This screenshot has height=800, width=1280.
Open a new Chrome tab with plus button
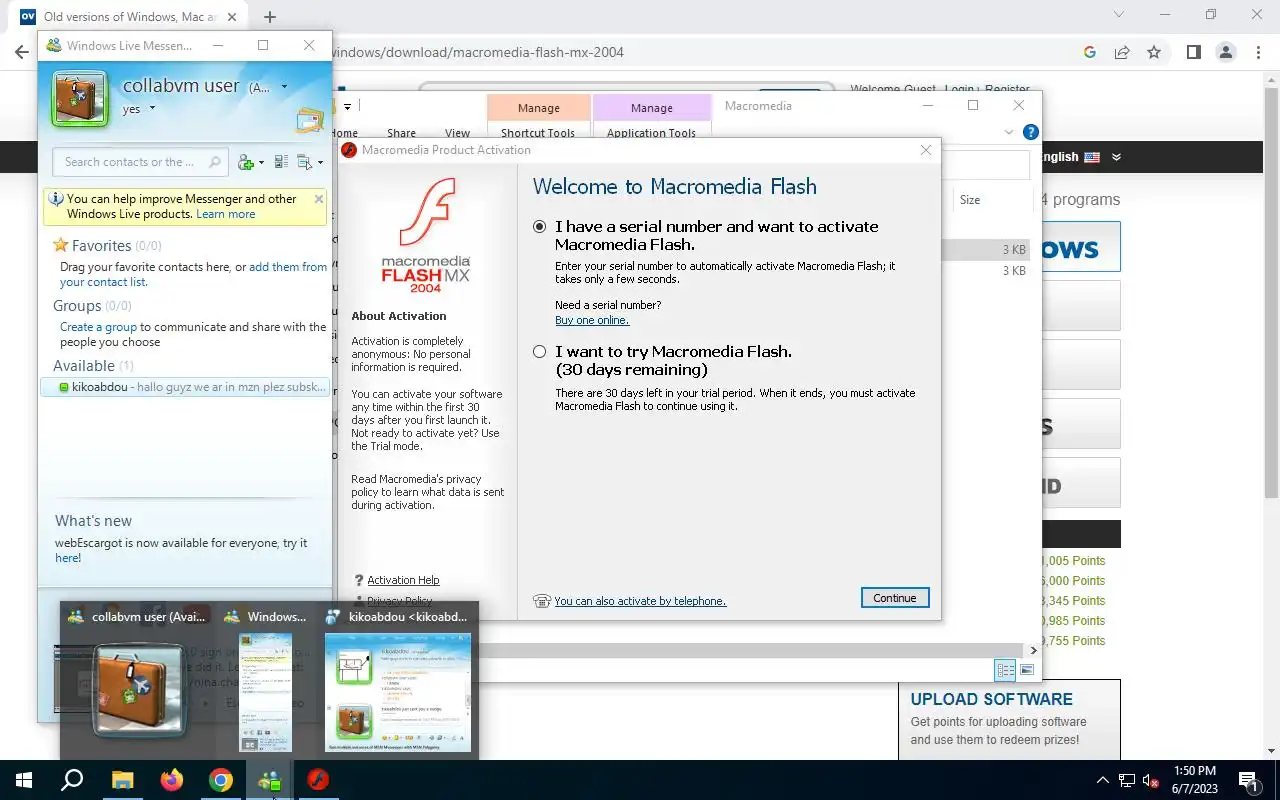(x=269, y=17)
